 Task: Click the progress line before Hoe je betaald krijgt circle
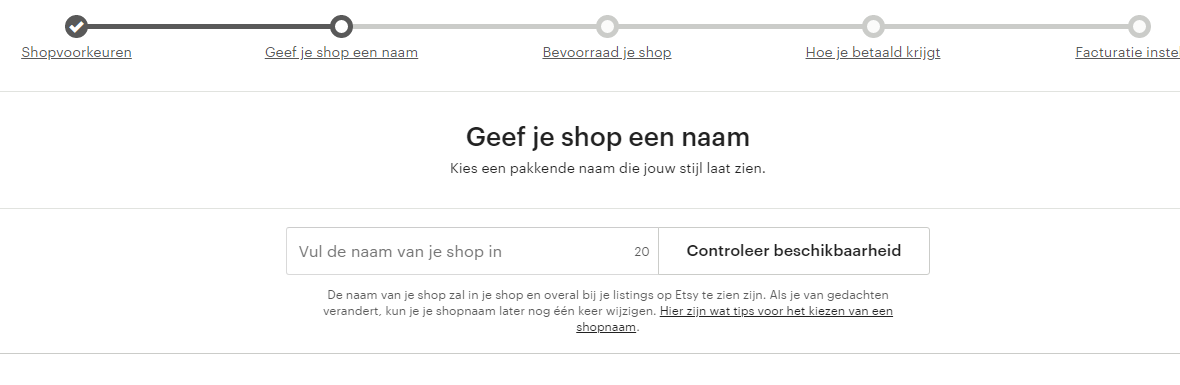[741, 26]
